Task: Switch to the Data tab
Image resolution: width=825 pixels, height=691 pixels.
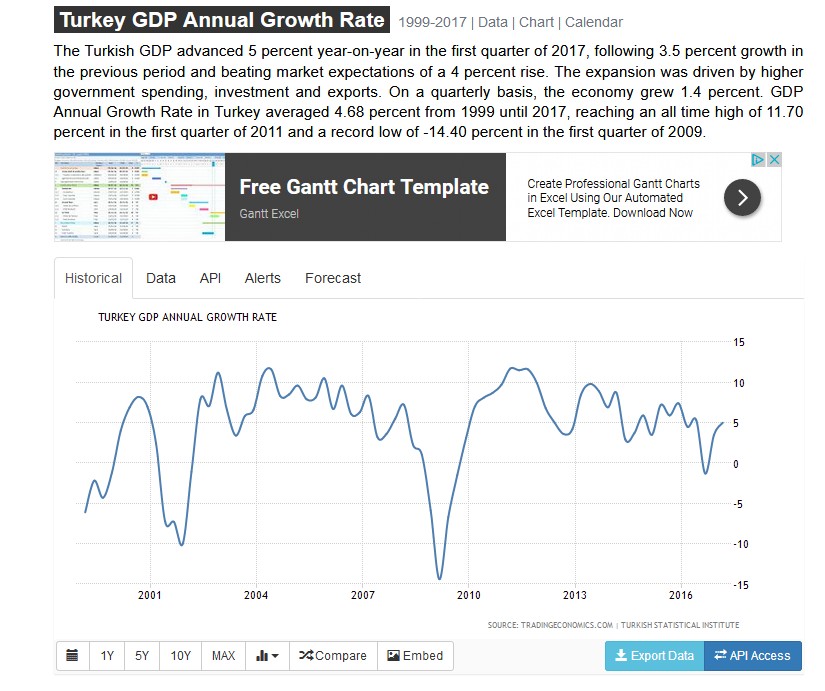Action: (x=161, y=278)
